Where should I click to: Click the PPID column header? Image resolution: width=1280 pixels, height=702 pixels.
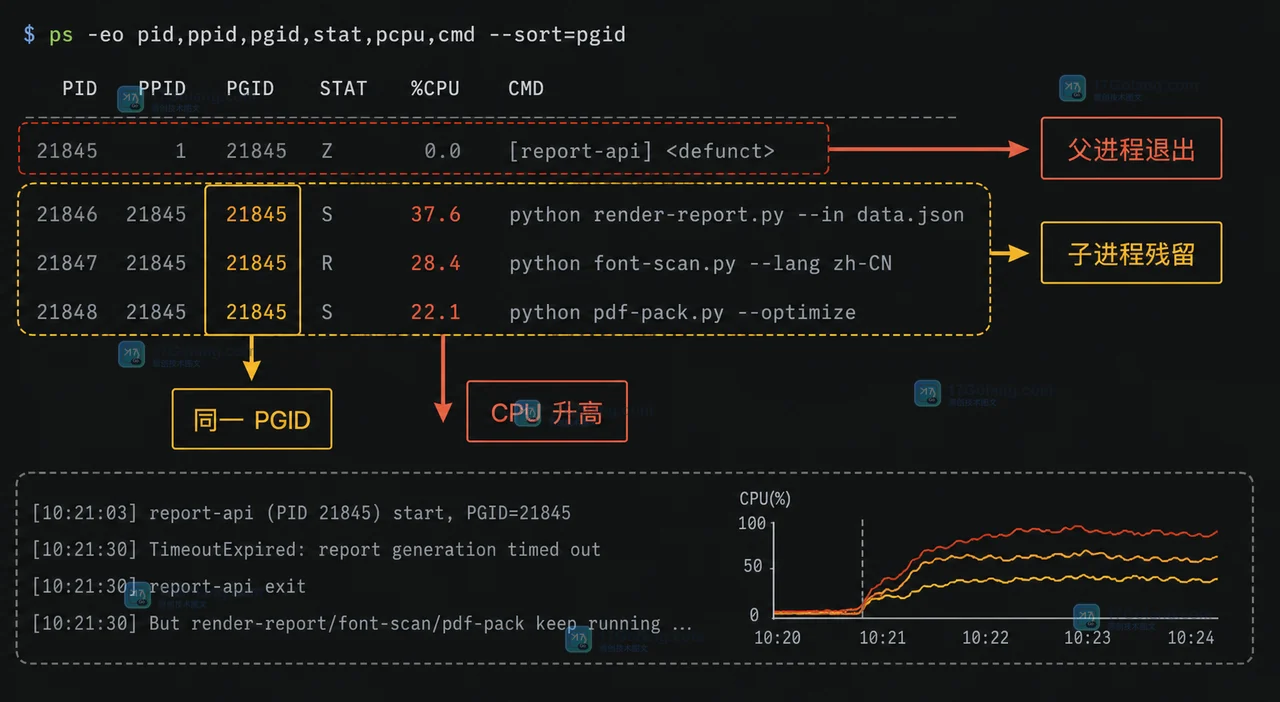point(162,88)
